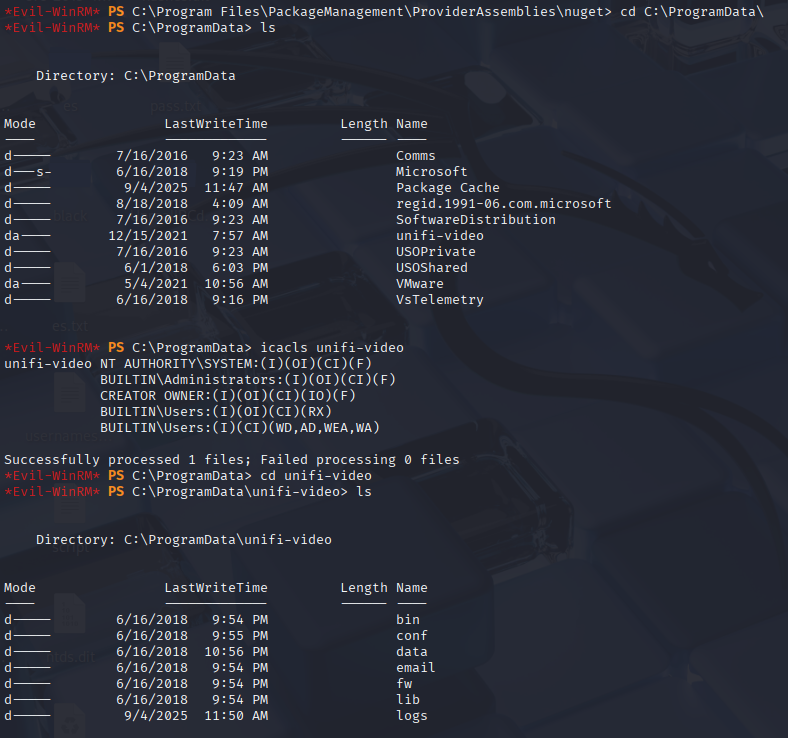Click the 'Comms' directory name
The width and height of the screenshot is (788, 738).
416,156
